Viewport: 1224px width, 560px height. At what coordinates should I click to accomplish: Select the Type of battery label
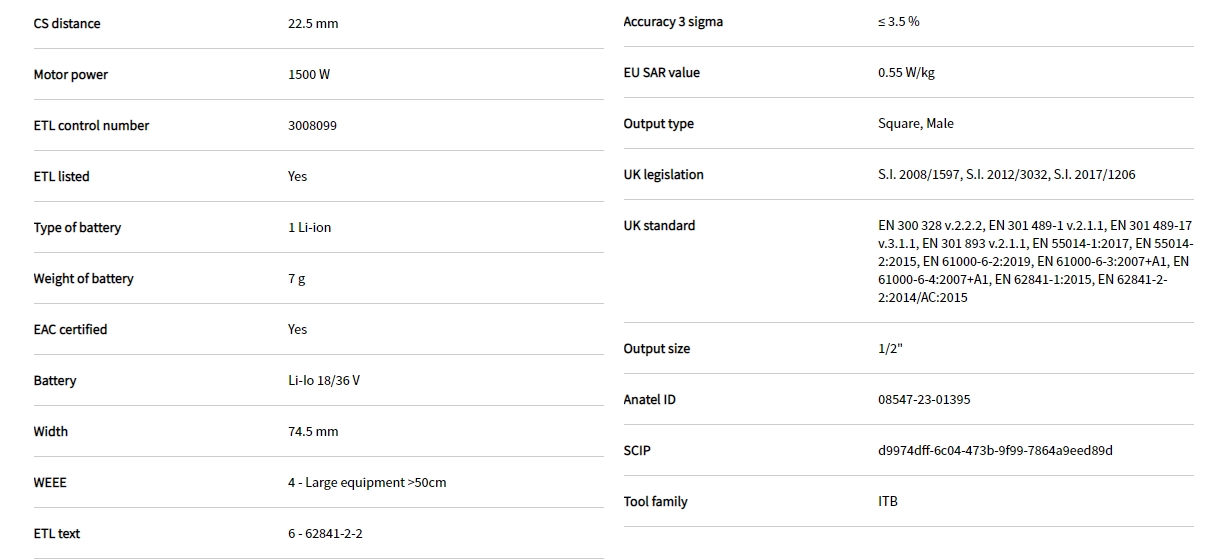click(77, 228)
